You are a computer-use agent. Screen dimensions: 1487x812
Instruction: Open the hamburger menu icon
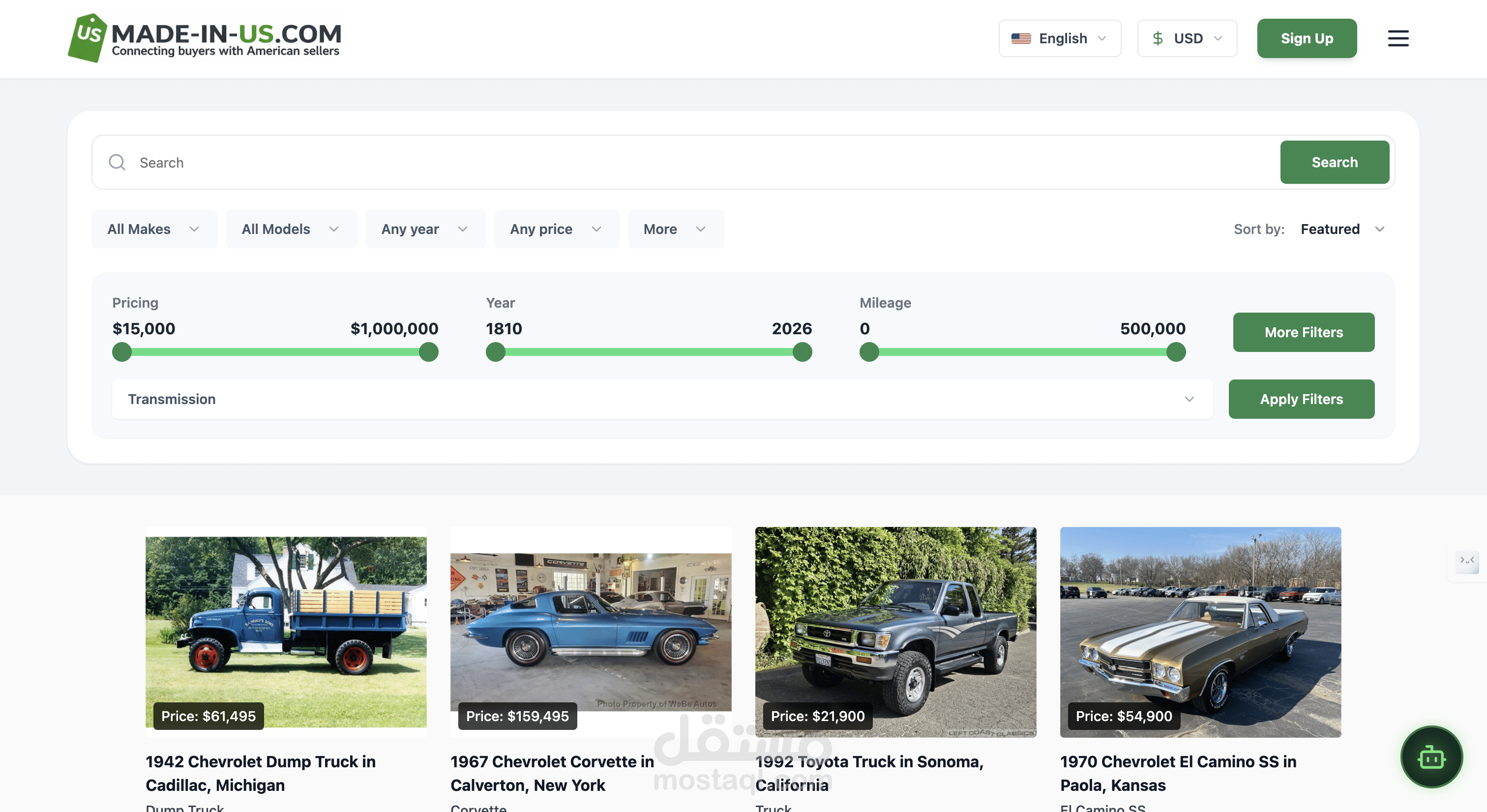[1398, 38]
